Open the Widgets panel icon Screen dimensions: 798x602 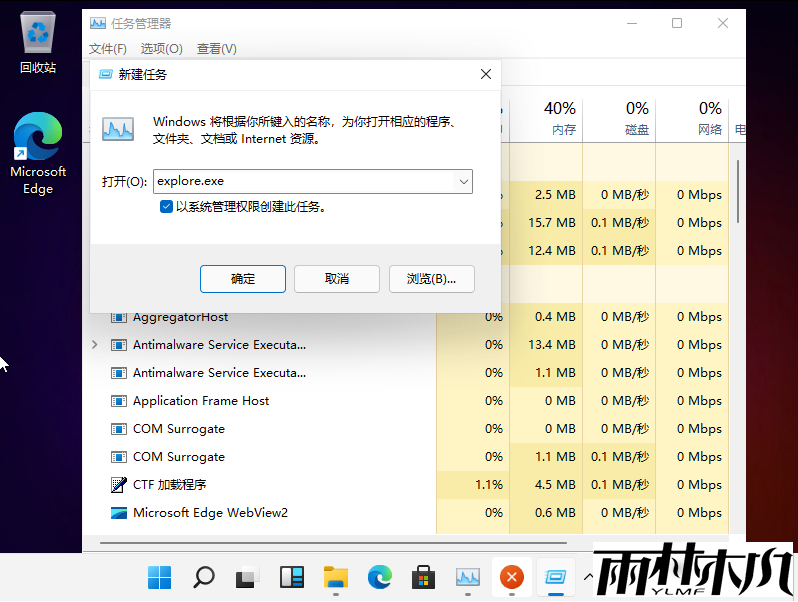point(291,577)
